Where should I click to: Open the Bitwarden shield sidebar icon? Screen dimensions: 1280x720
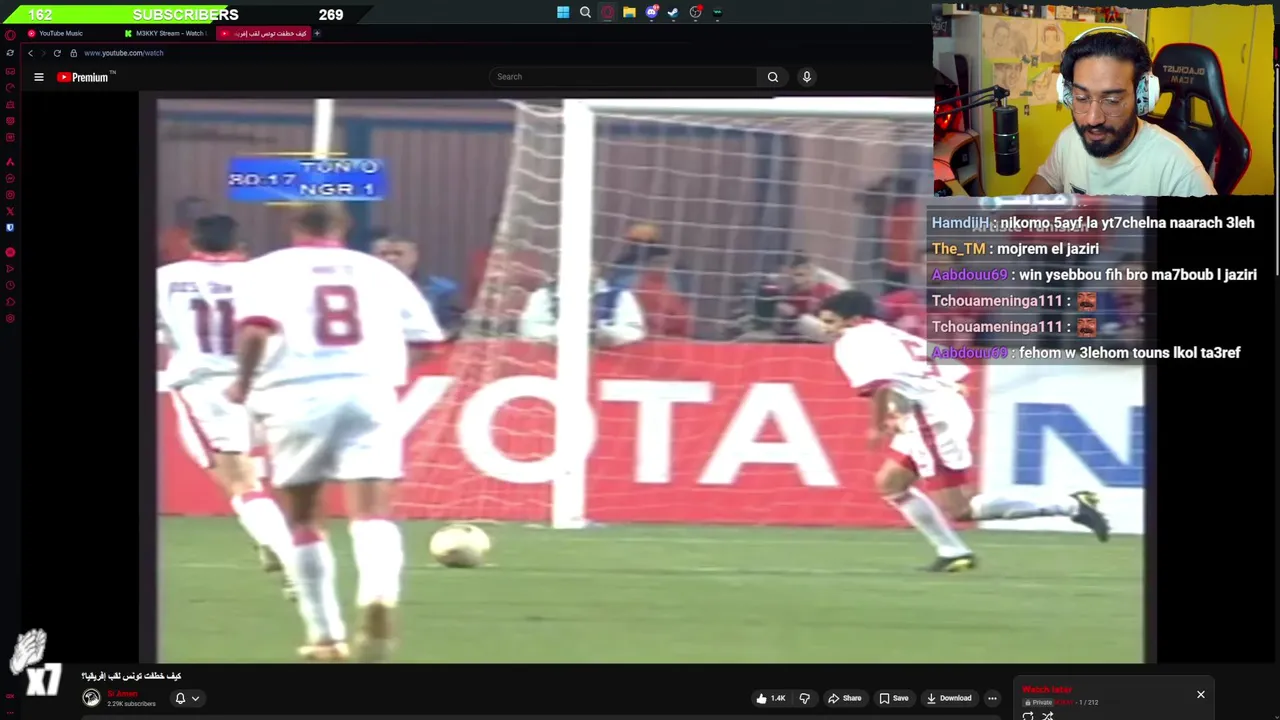pos(10,227)
